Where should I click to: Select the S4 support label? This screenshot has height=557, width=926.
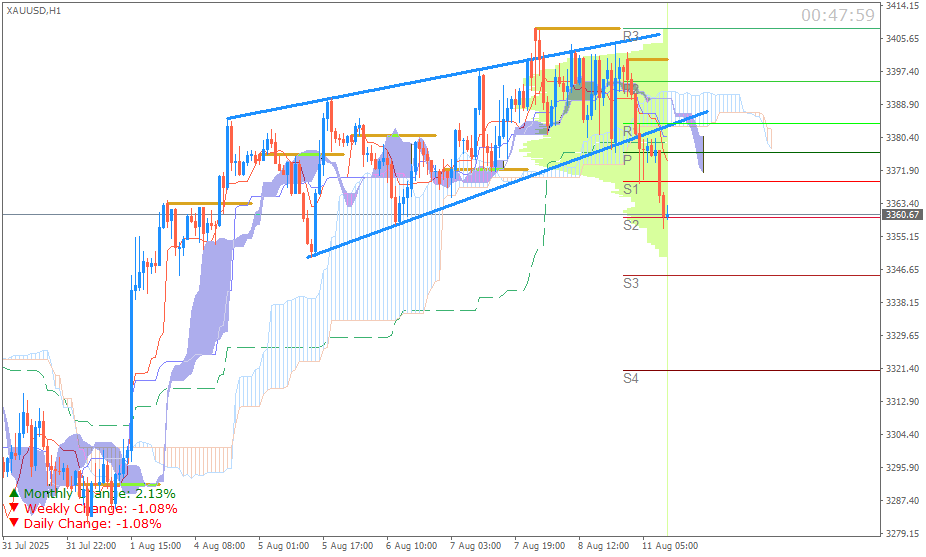(x=631, y=378)
